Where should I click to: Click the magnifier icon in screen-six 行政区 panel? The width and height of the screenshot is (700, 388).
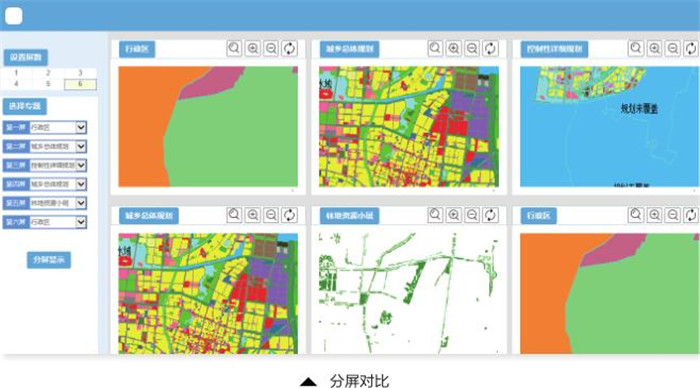point(636,215)
